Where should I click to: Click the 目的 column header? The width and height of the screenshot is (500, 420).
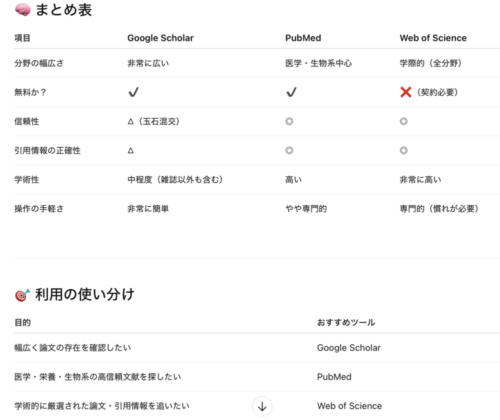[22, 322]
